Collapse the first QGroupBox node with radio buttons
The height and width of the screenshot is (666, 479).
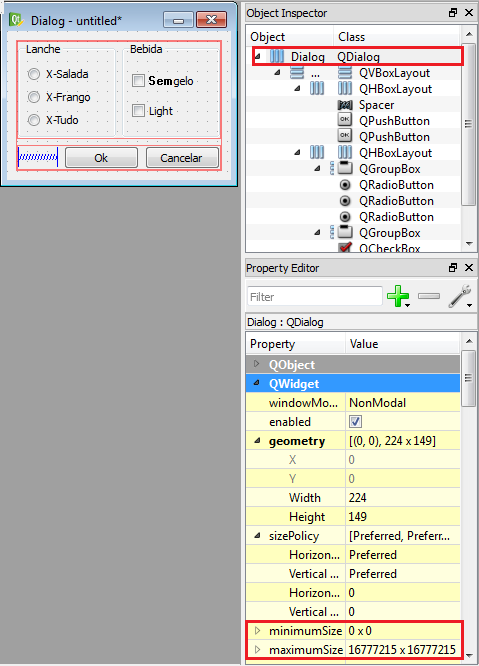(x=318, y=168)
